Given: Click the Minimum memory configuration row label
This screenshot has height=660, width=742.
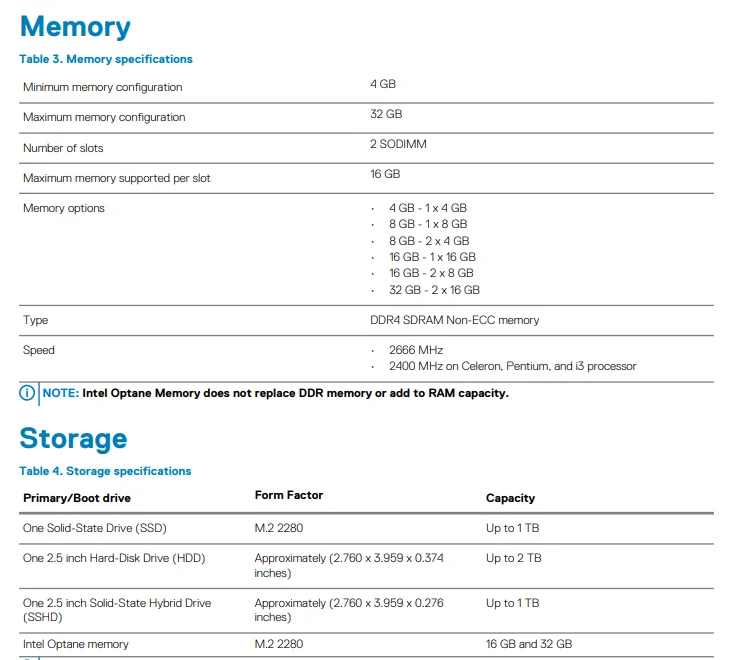Looking at the screenshot, I should point(103,87).
